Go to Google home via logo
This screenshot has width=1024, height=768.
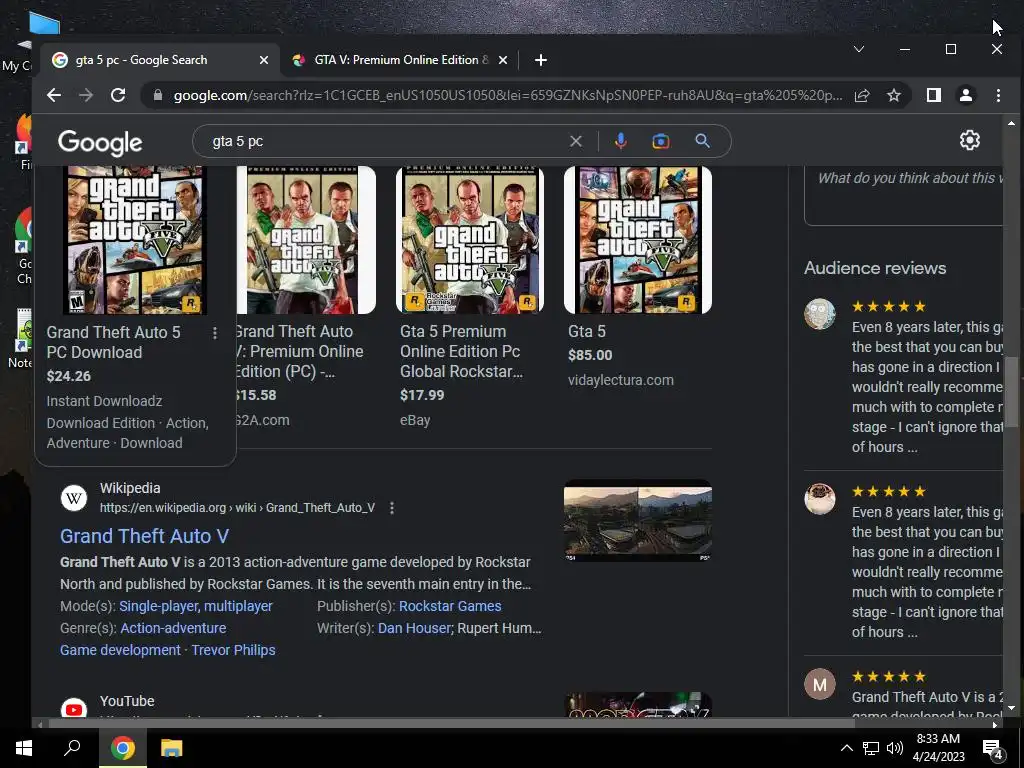[100, 142]
